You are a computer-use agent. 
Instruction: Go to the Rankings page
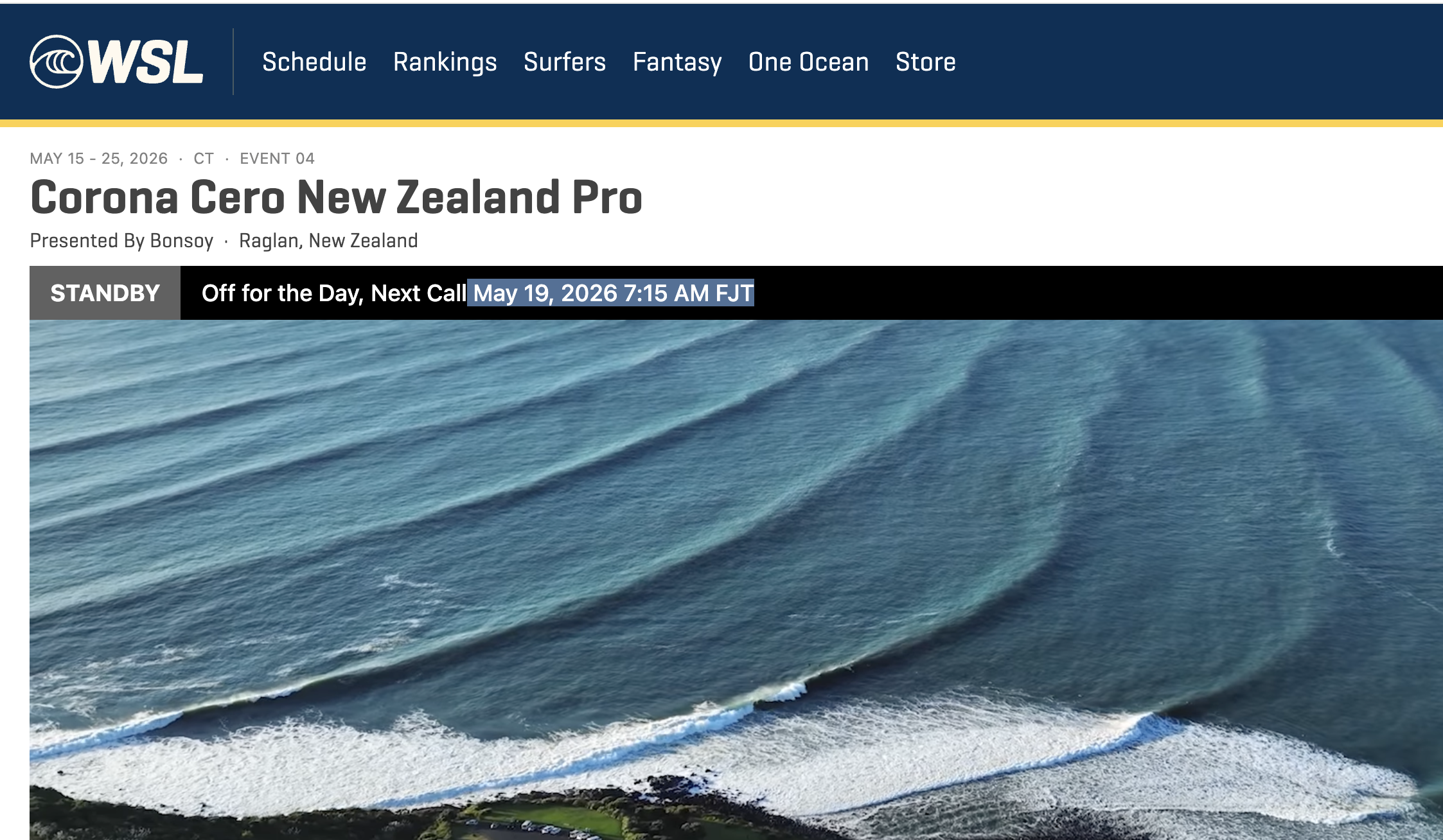[x=445, y=62]
